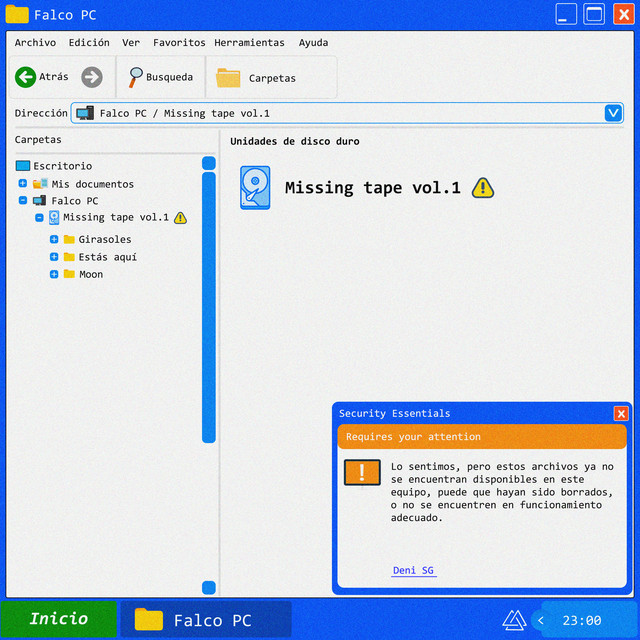Image resolution: width=640 pixels, height=640 pixels.
Task: Select the large hard disk drive icon
Action: [x=255, y=188]
